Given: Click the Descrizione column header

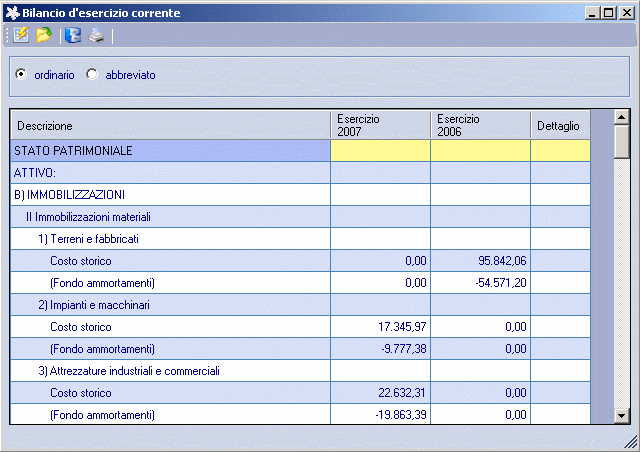Looking at the screenshot, I should [171, 125].
